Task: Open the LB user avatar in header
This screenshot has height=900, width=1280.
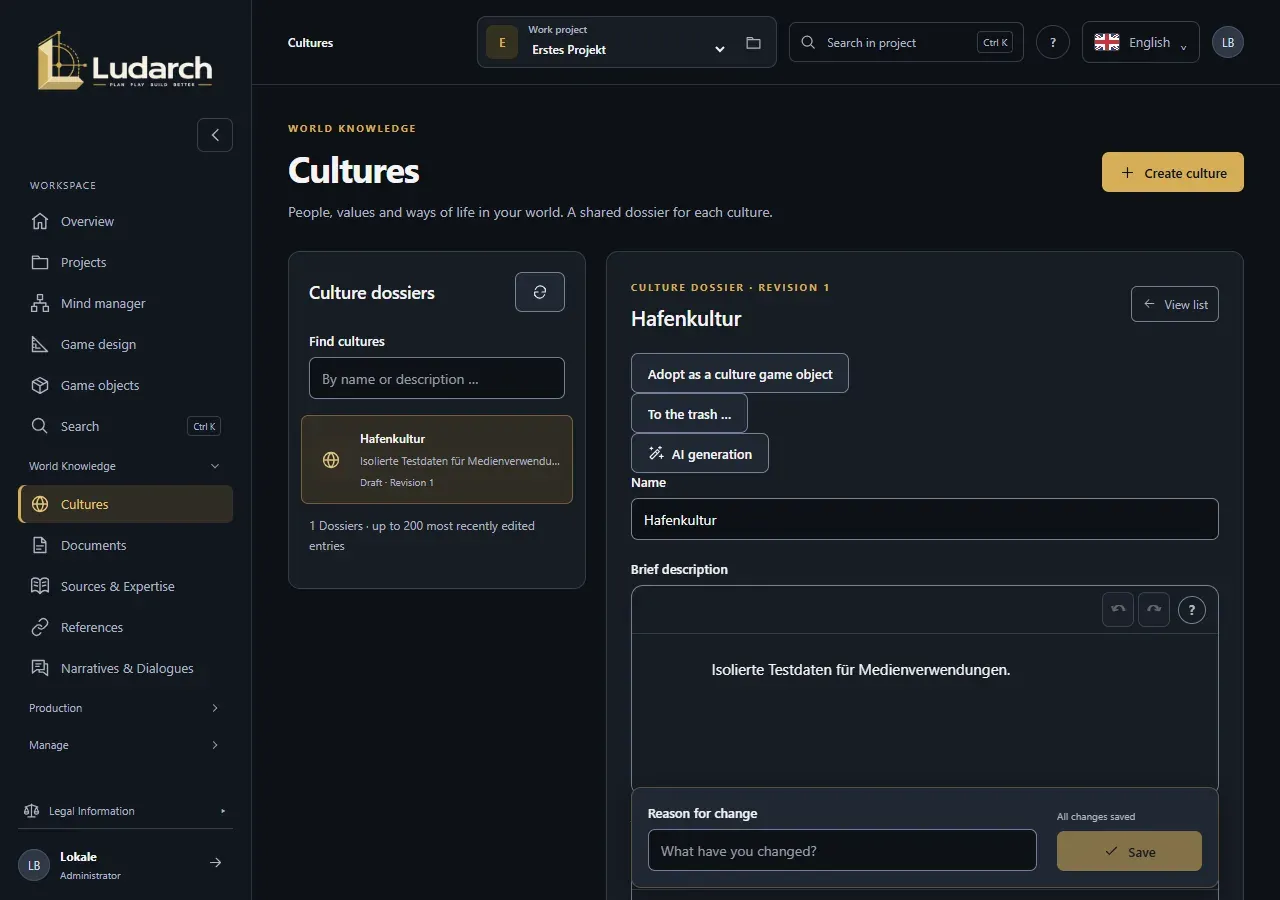Action: [x=1228, y=42]
